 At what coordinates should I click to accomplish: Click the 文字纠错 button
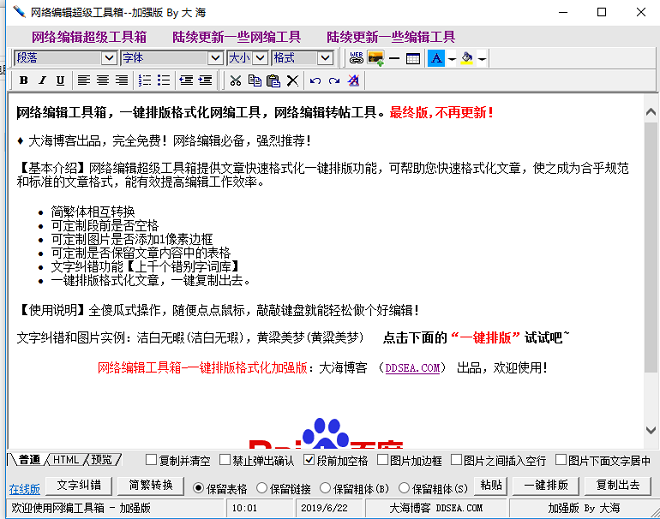point(78,486)
